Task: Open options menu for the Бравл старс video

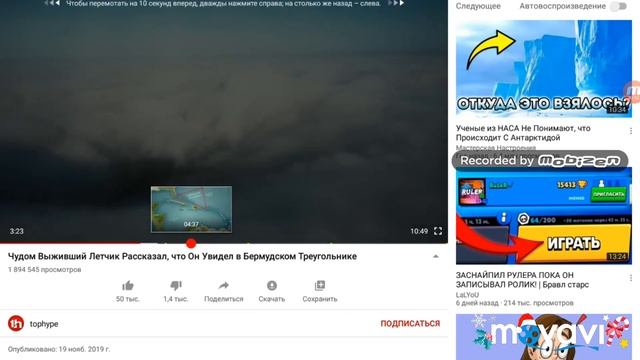Action: [x=631, y=278]
